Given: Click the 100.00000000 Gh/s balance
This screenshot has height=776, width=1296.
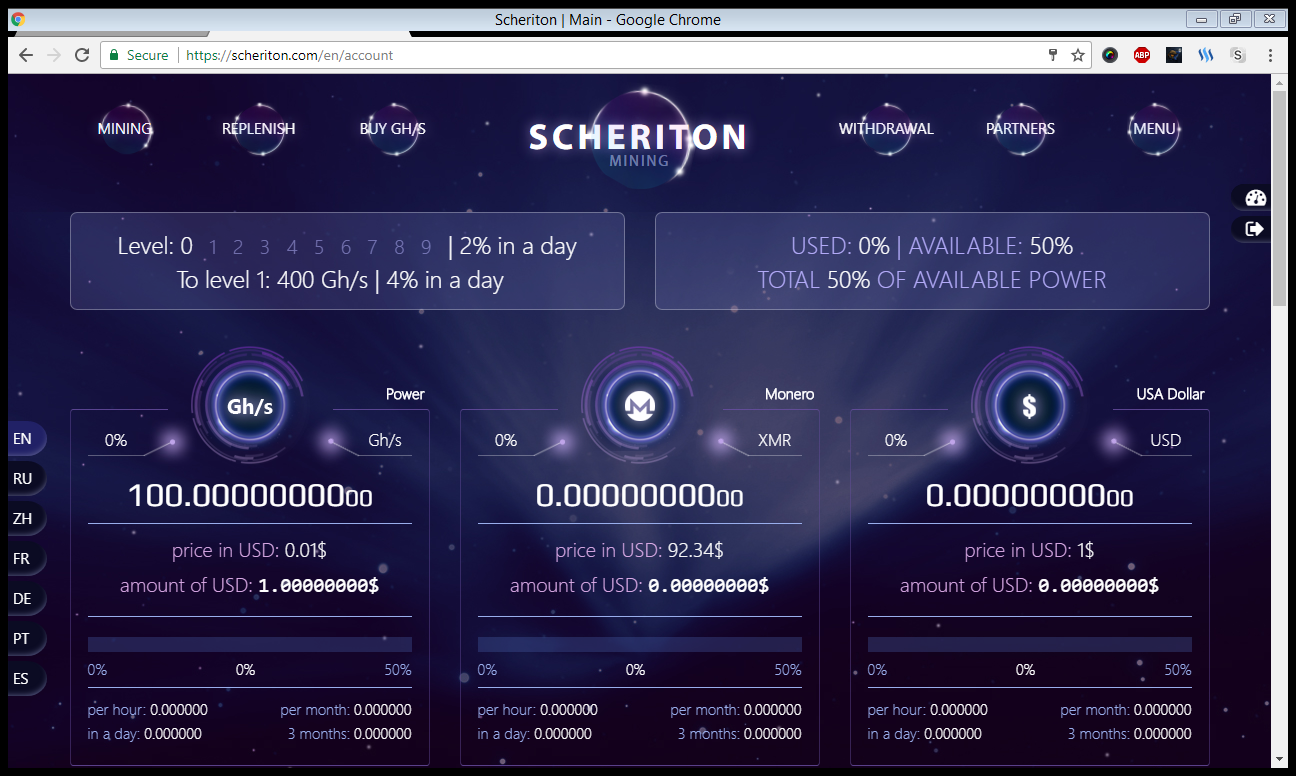Looking at the screenshot, I should click(250, 495).
